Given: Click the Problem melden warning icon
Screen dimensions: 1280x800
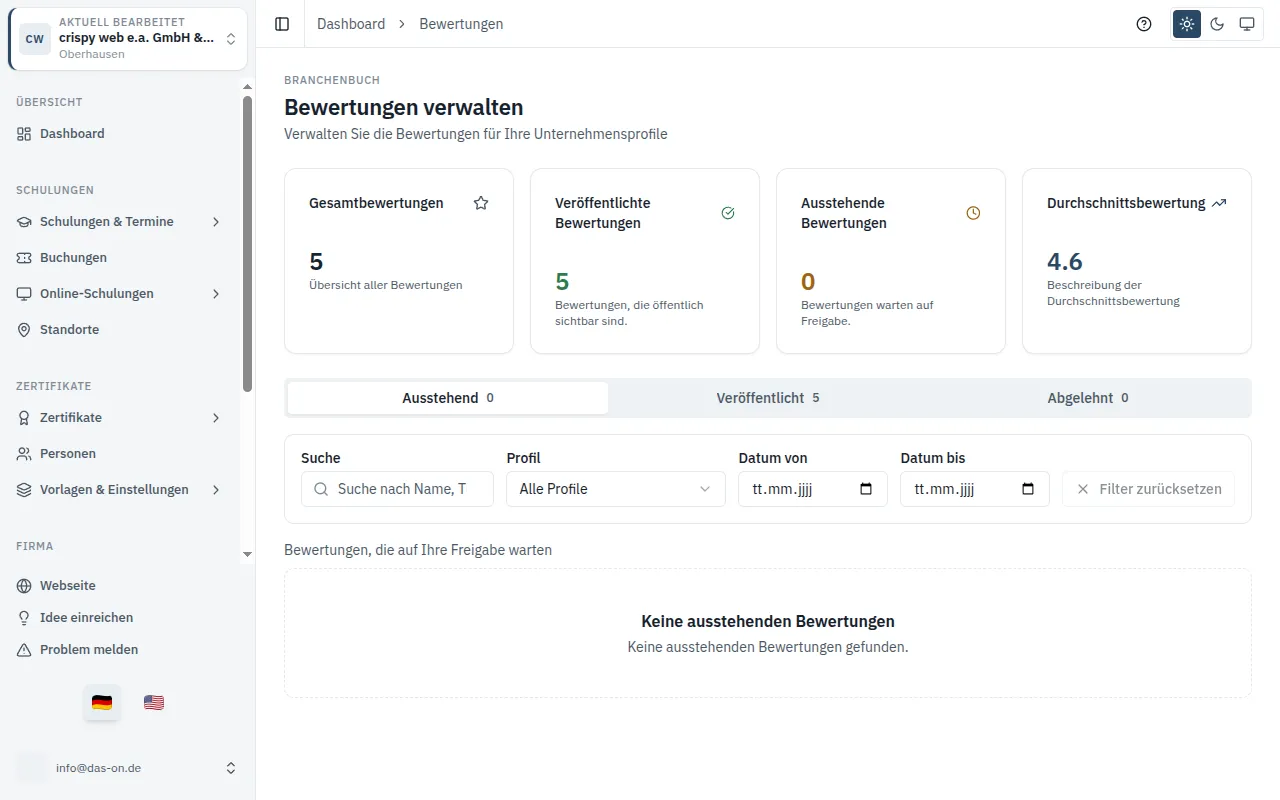Looking at the screenshot, I should [24, 650].
